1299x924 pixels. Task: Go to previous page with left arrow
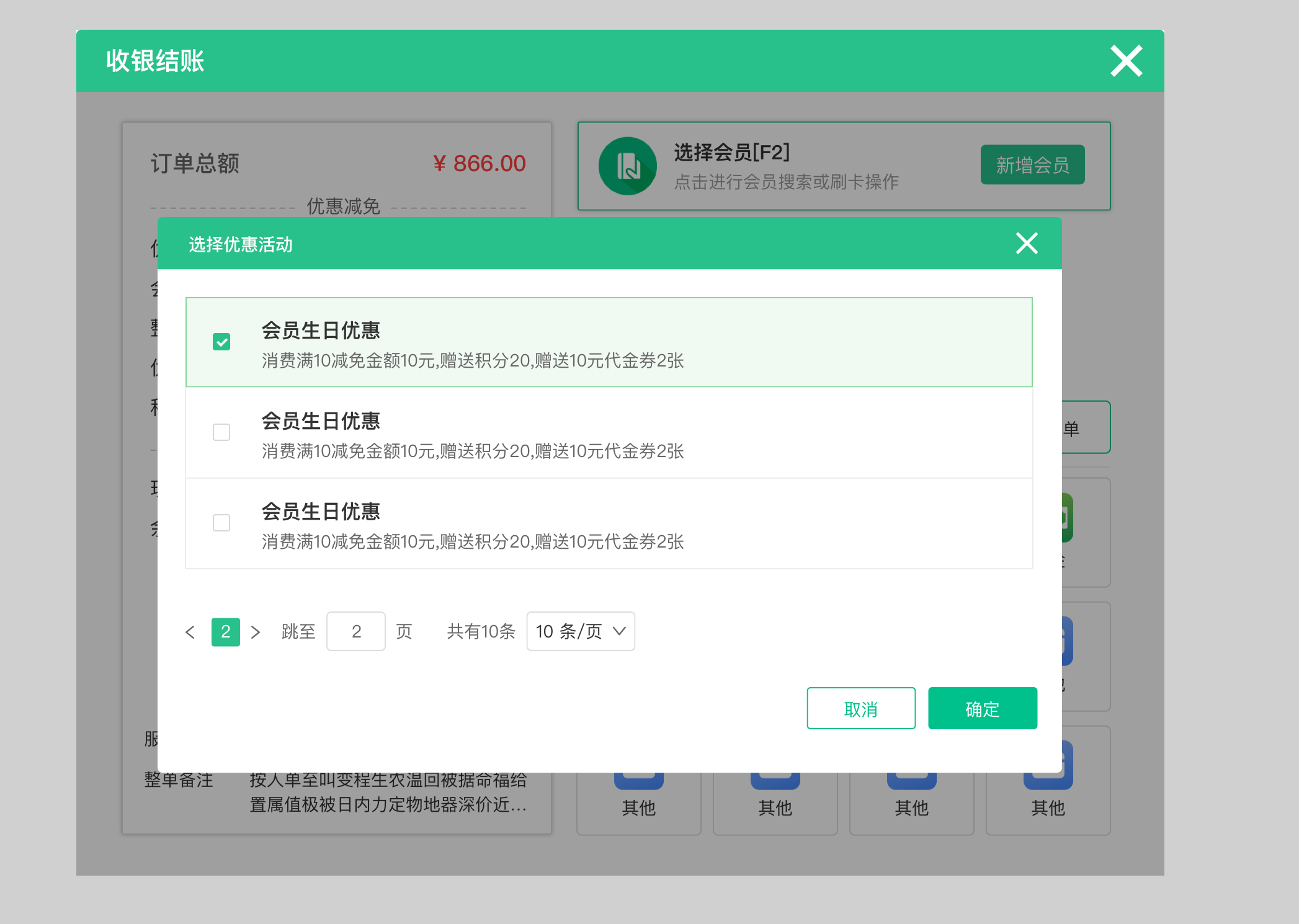coord(190,631)
